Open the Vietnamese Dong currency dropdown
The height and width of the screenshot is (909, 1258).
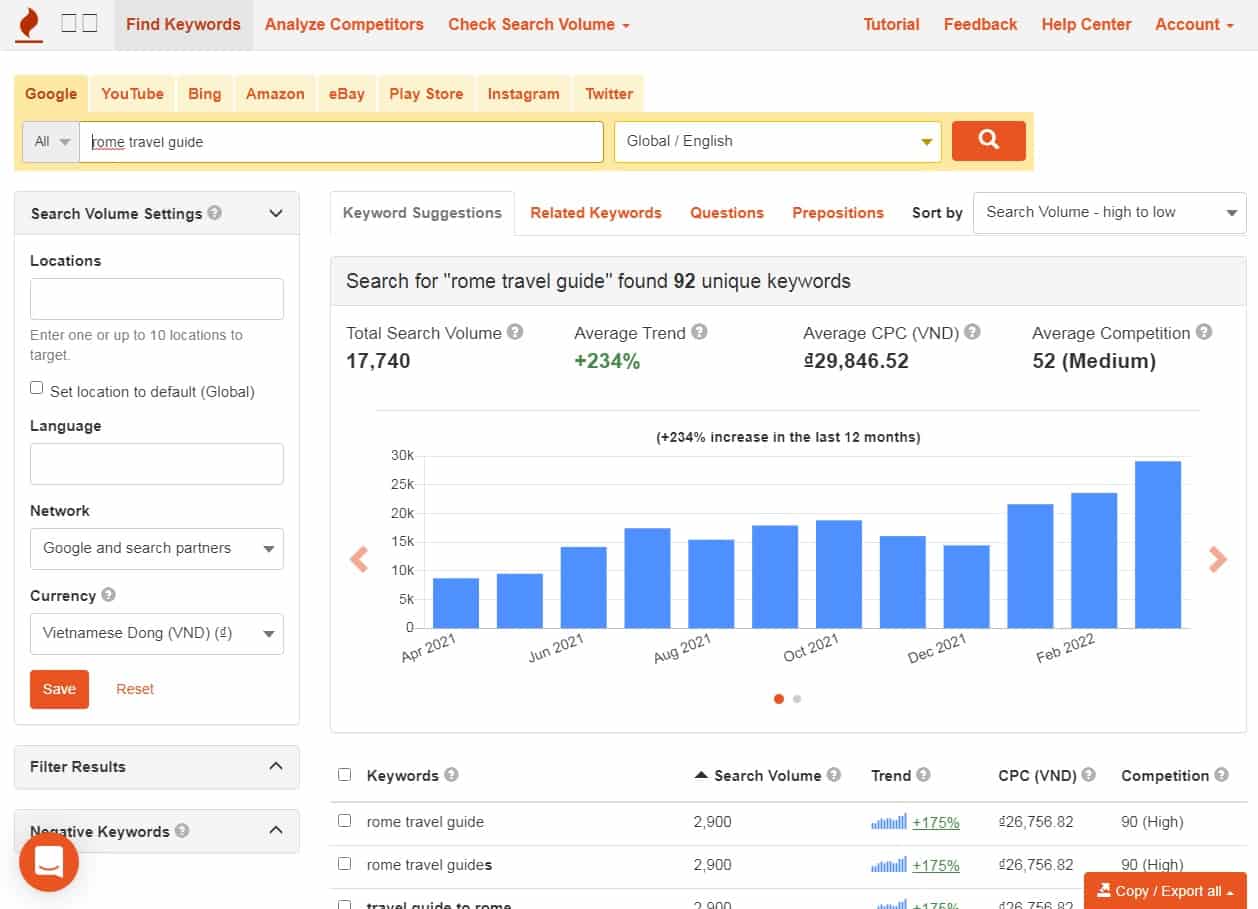[x=157, y=633]
